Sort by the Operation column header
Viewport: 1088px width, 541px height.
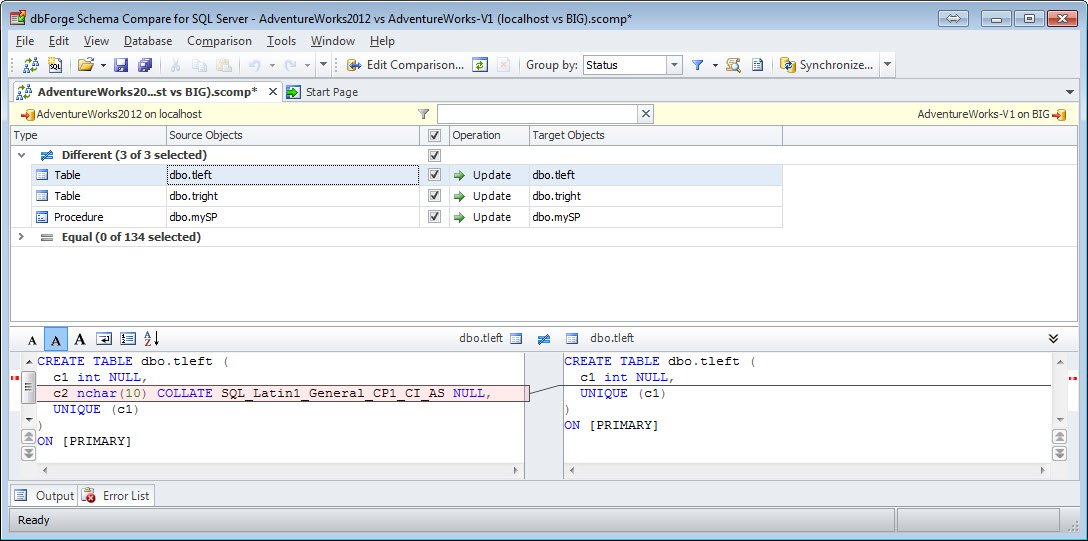(x=489, y=135)
